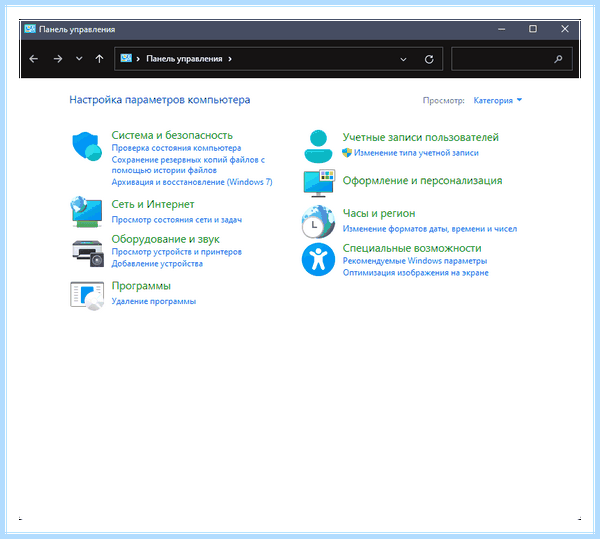Click the search magnifier icon
The height and width of the screenshot is (539, 600).
coord(558,59)
